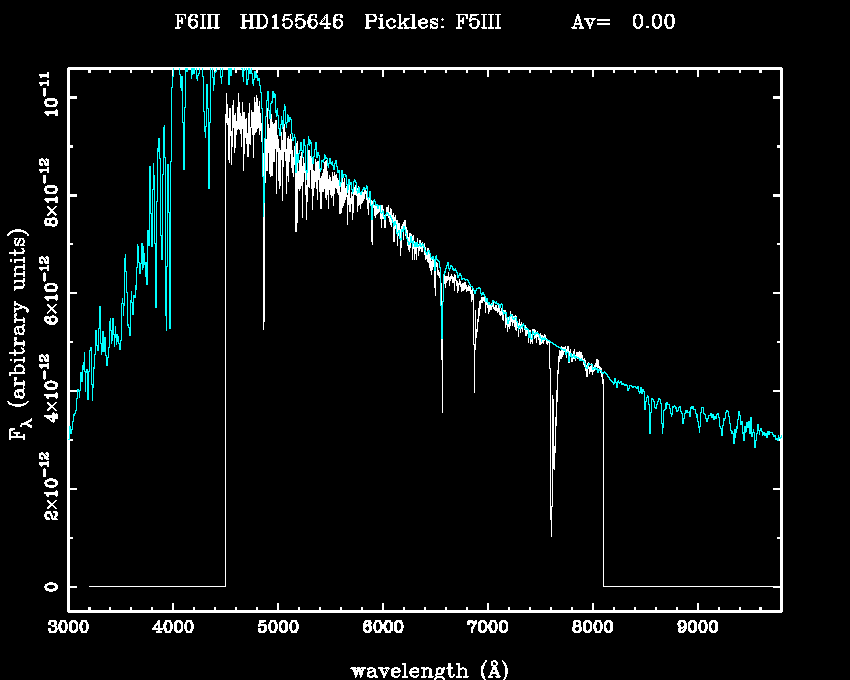
Task: Click the 0 y-axis tick label
Action: pyautogui.click(x=49, y=586)
